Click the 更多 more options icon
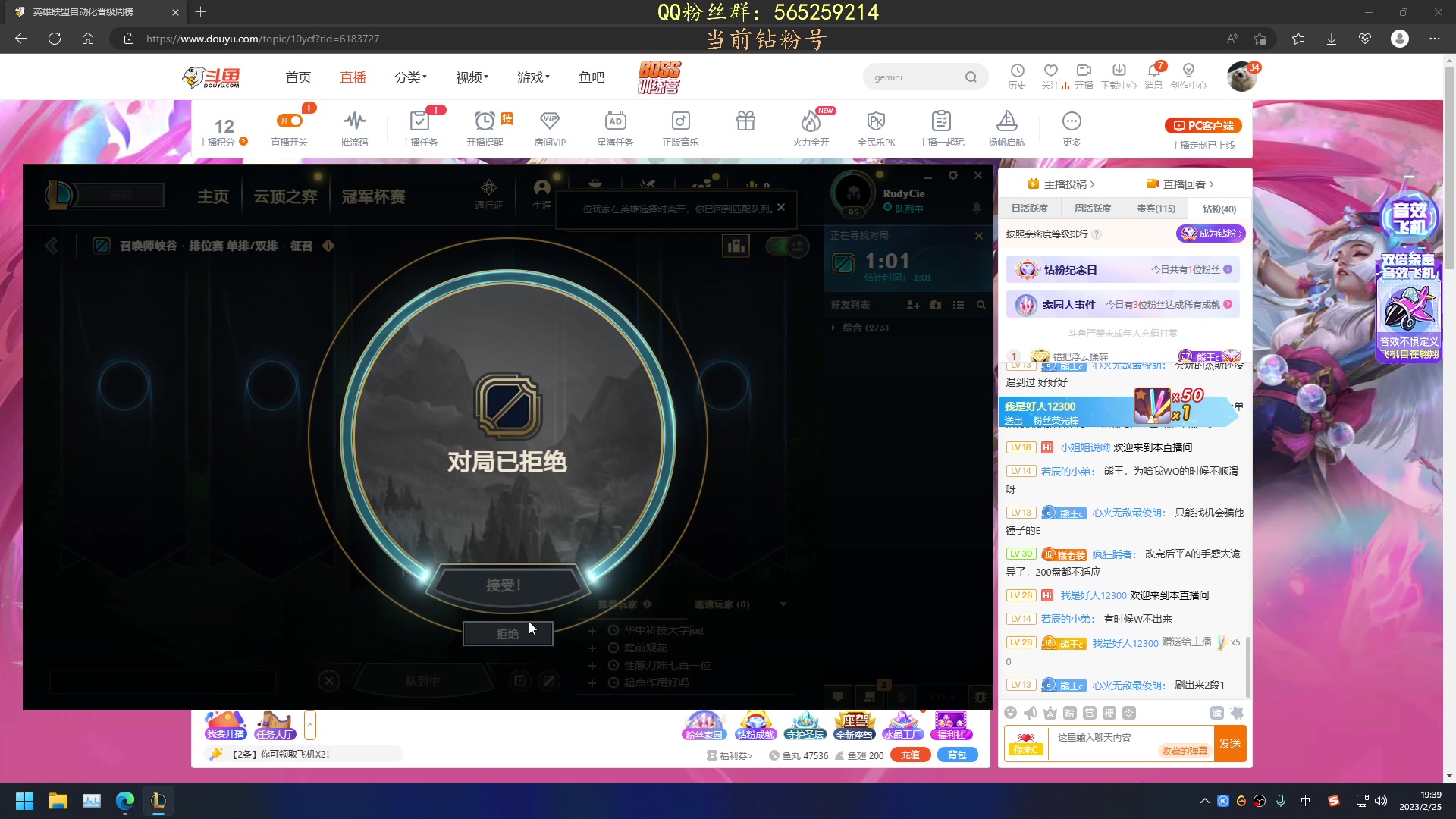The height and width of the screenshot is (819, 1456). pos(1072,121)
